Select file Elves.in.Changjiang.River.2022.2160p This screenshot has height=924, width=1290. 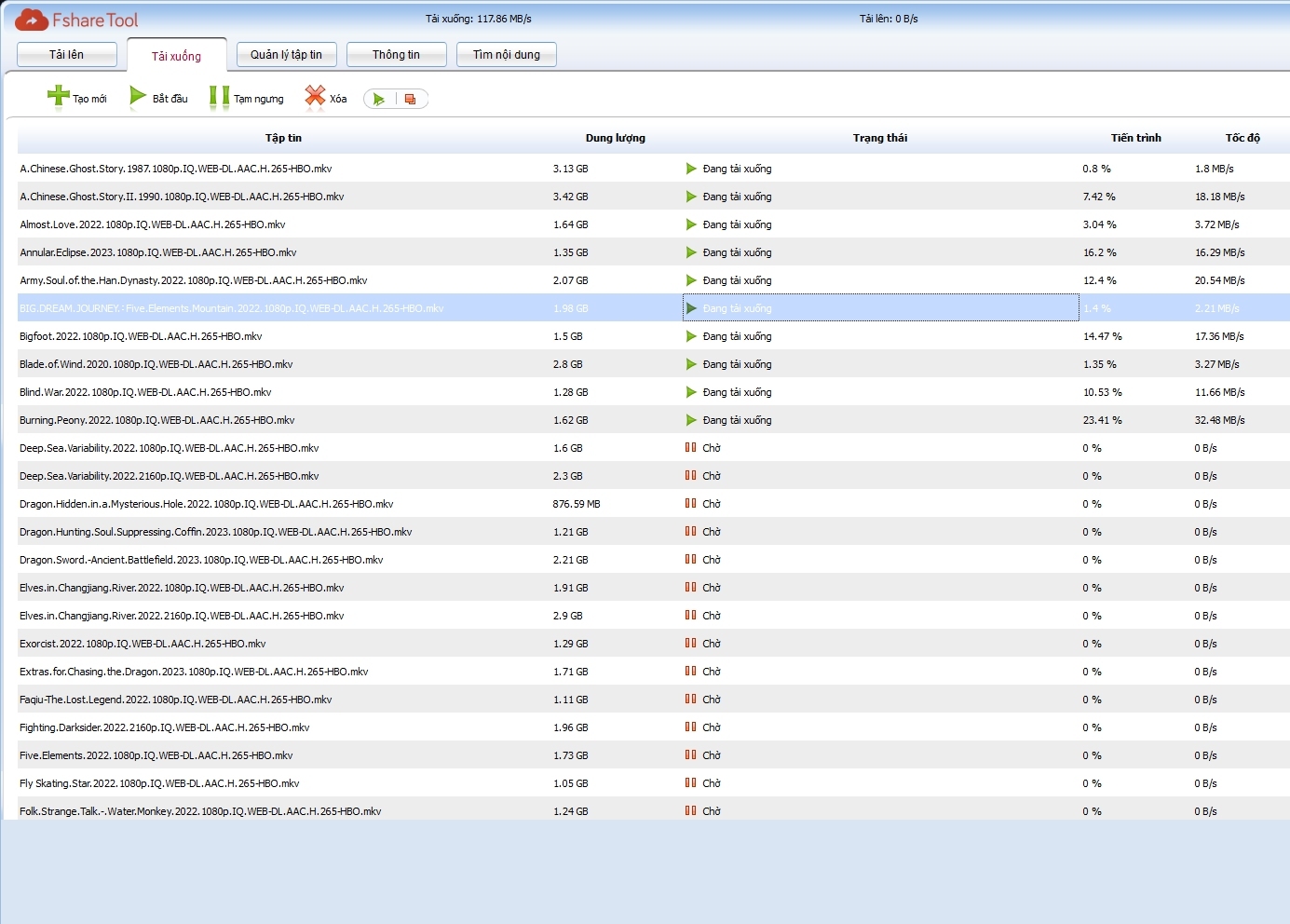click(182, 616)
